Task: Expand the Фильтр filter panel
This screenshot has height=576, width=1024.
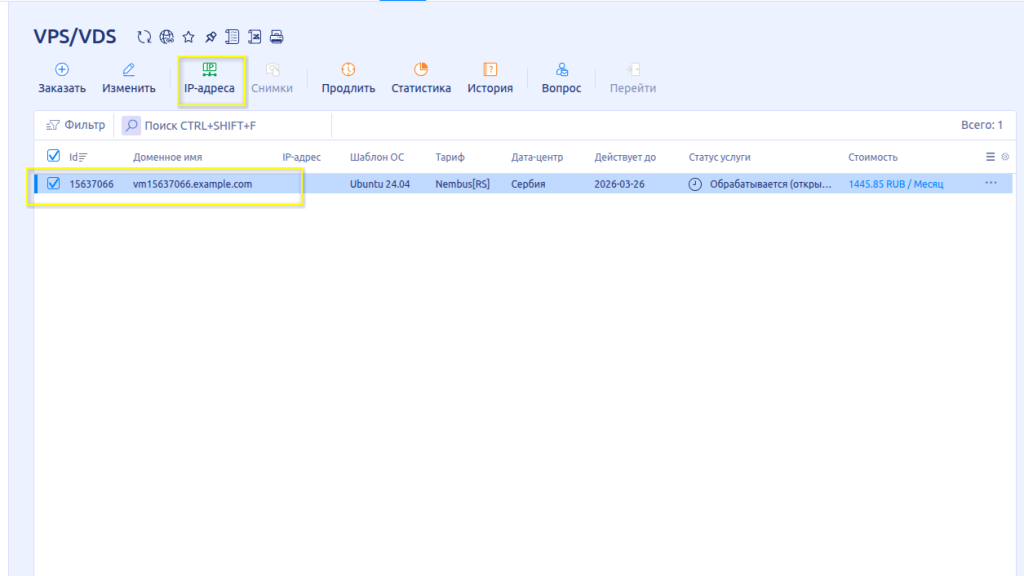Action: 76,126
